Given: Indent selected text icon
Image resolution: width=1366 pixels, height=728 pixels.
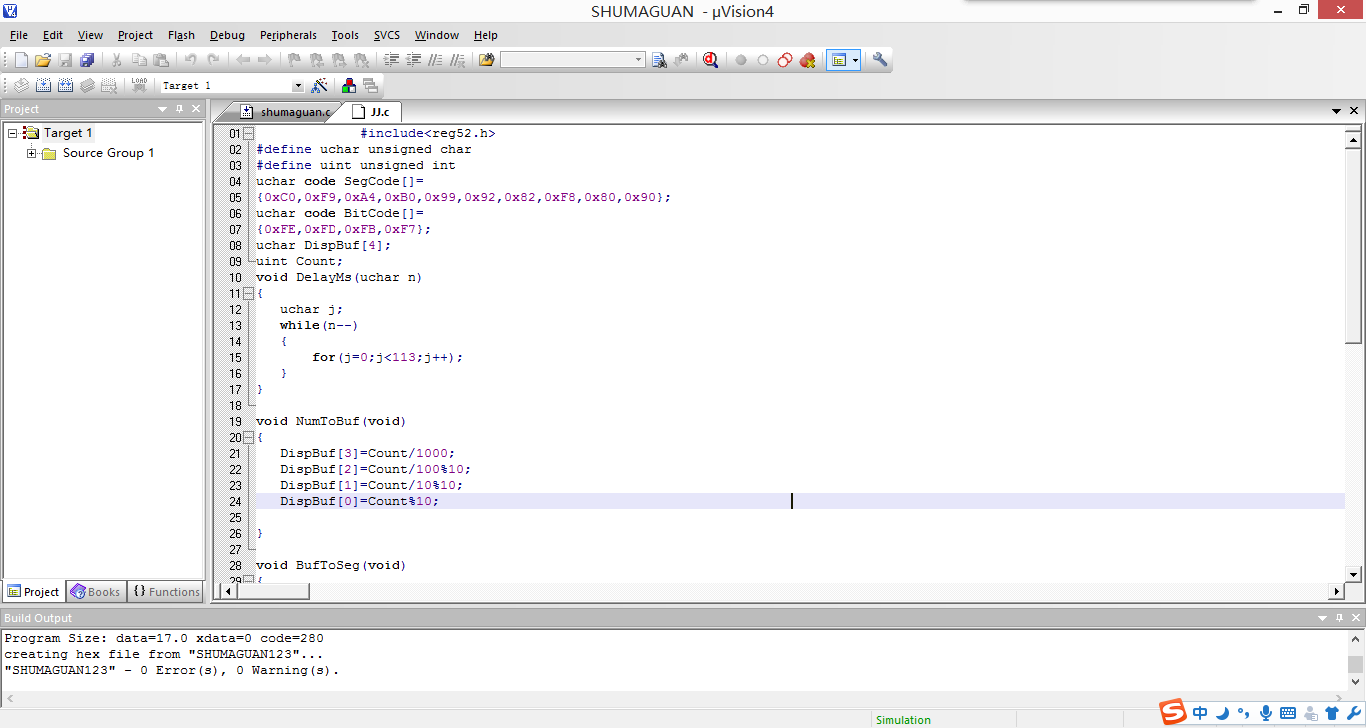Looking at the screenshot, I should [391, 60].
